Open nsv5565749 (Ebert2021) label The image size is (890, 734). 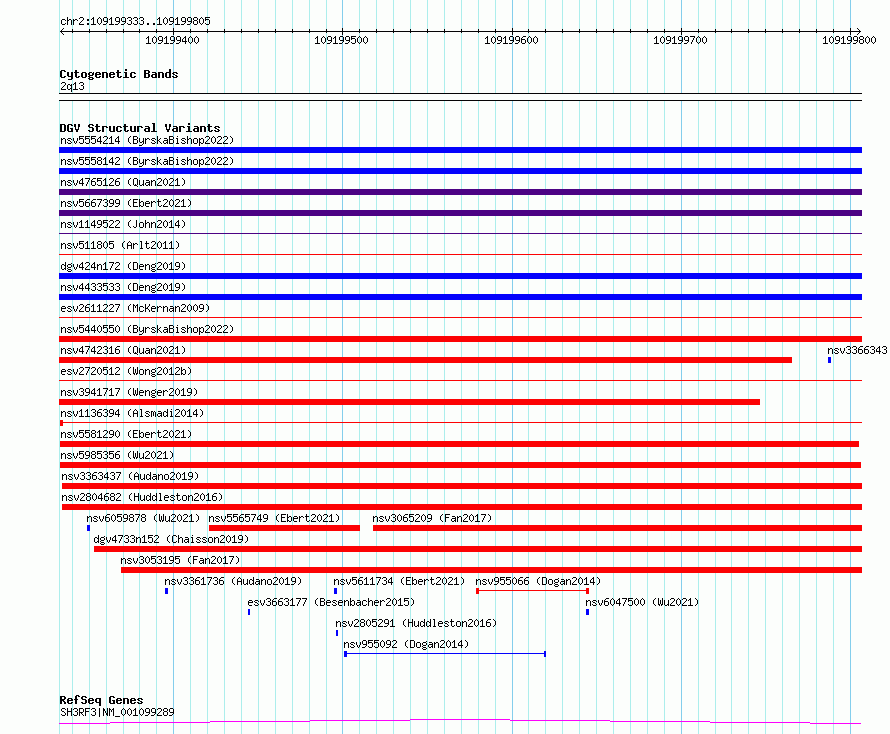click(x=274, y=518)
